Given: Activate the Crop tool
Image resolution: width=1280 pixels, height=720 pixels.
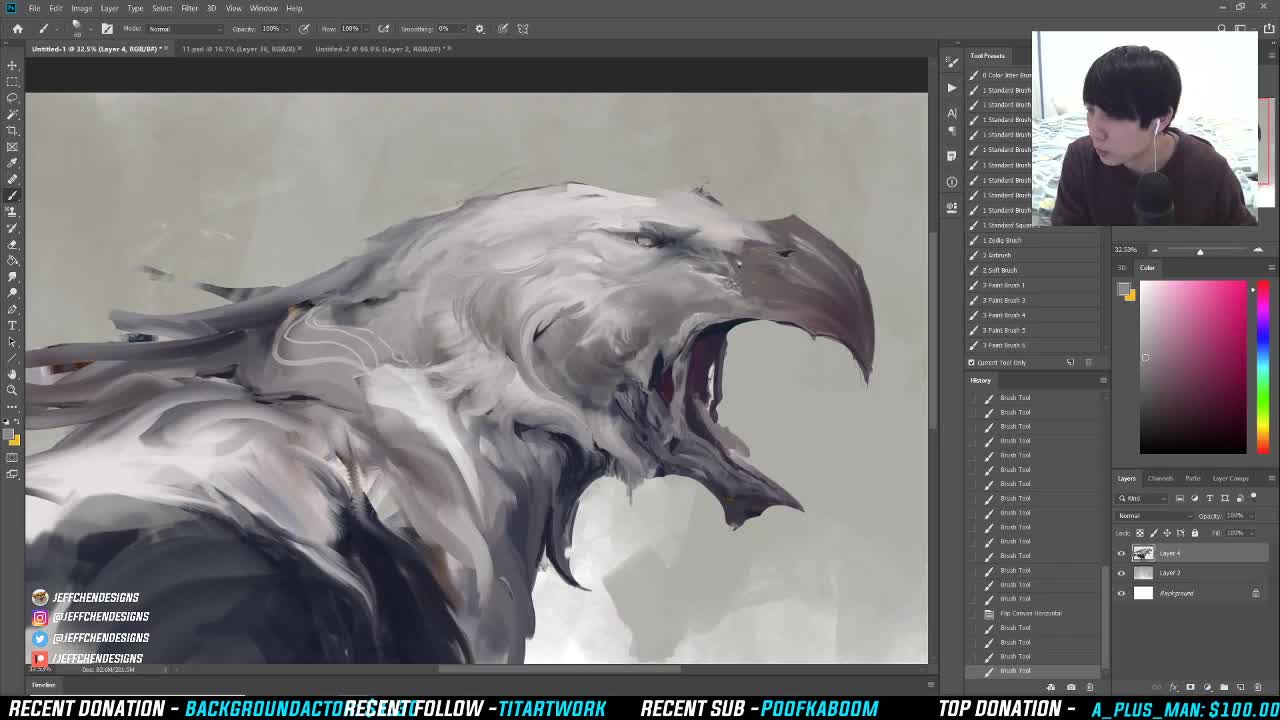Looking at the screenshot, I should [x=13, y=129].
